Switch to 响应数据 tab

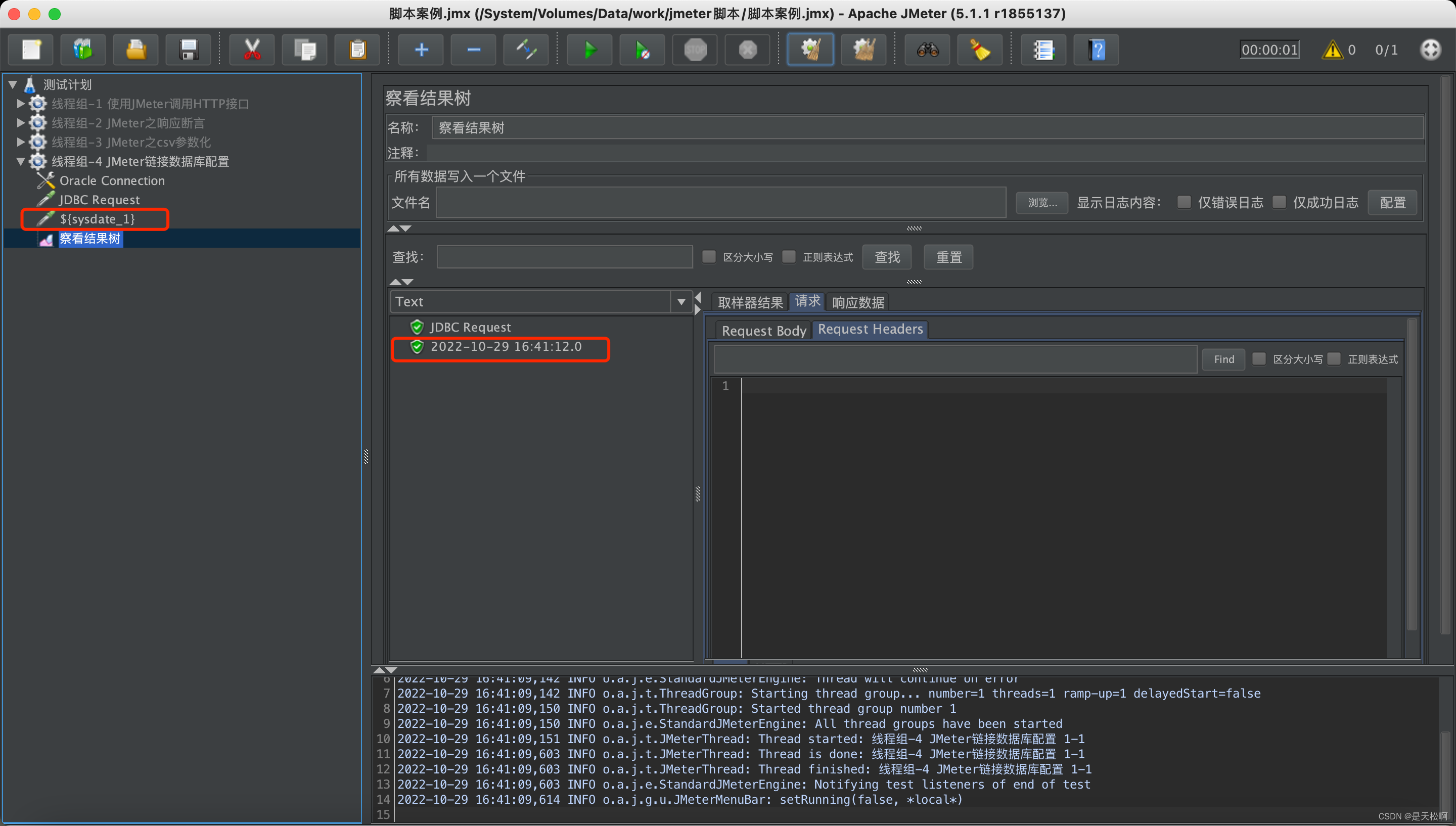(x=857, y=302)
